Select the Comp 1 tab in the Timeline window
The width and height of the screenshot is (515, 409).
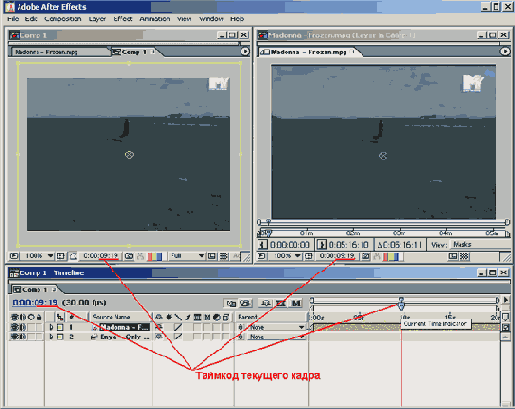[34, 289]
